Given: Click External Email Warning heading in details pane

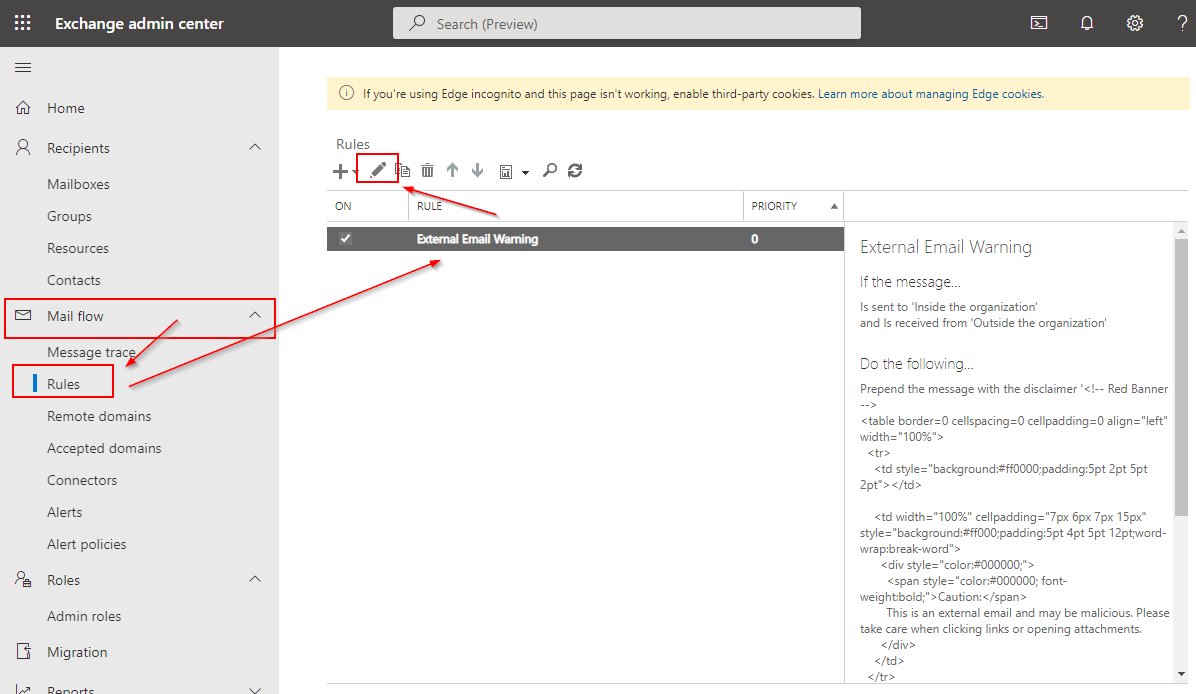Looking at the screenshot, I should coord(946,247).
